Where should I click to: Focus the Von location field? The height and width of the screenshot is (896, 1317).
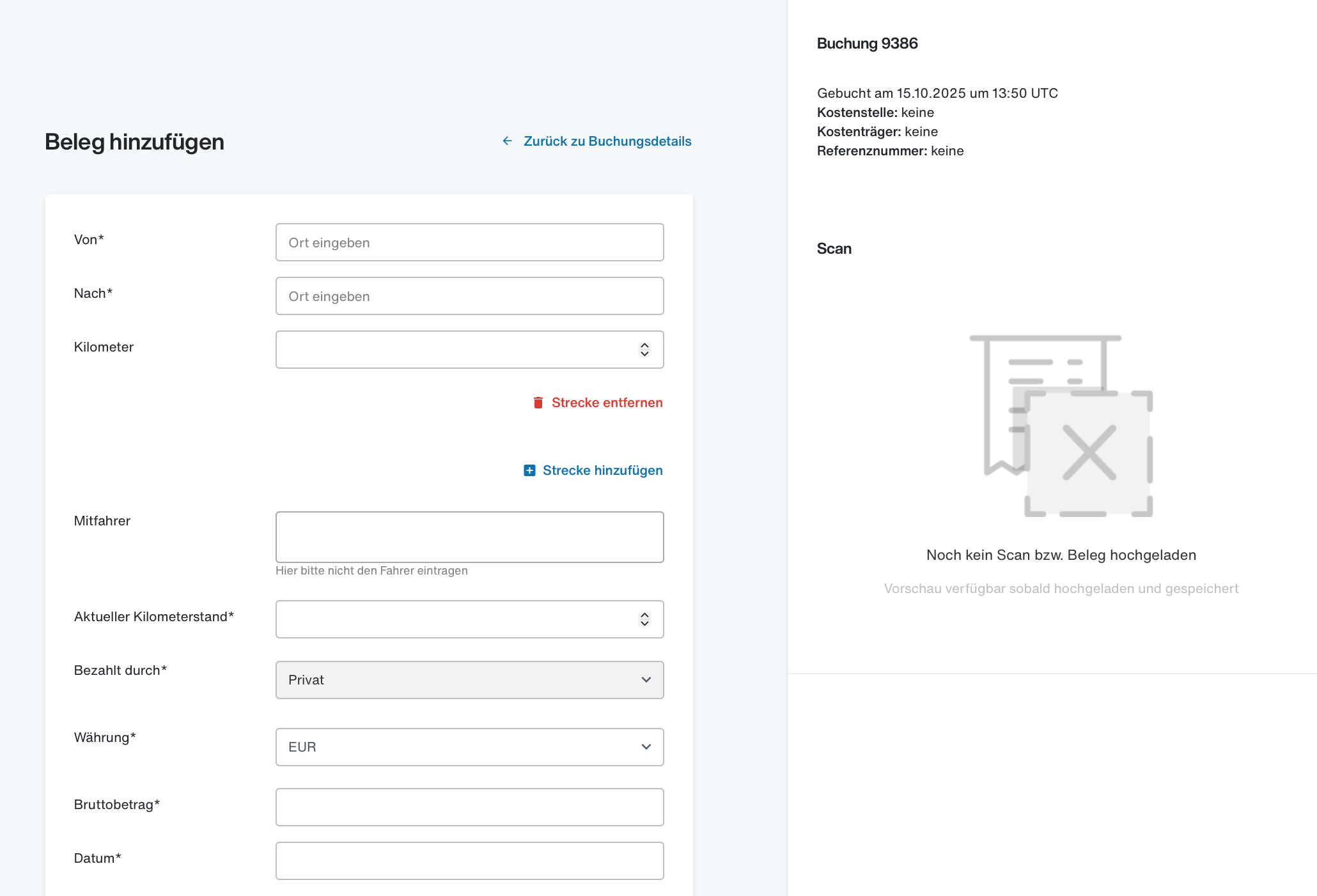[x=470, y=242]
